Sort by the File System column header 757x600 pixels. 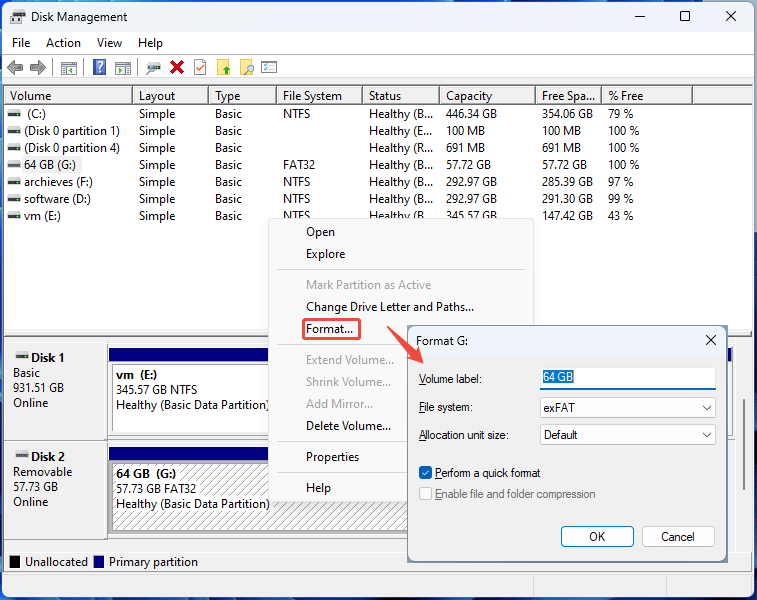[320, 96]
